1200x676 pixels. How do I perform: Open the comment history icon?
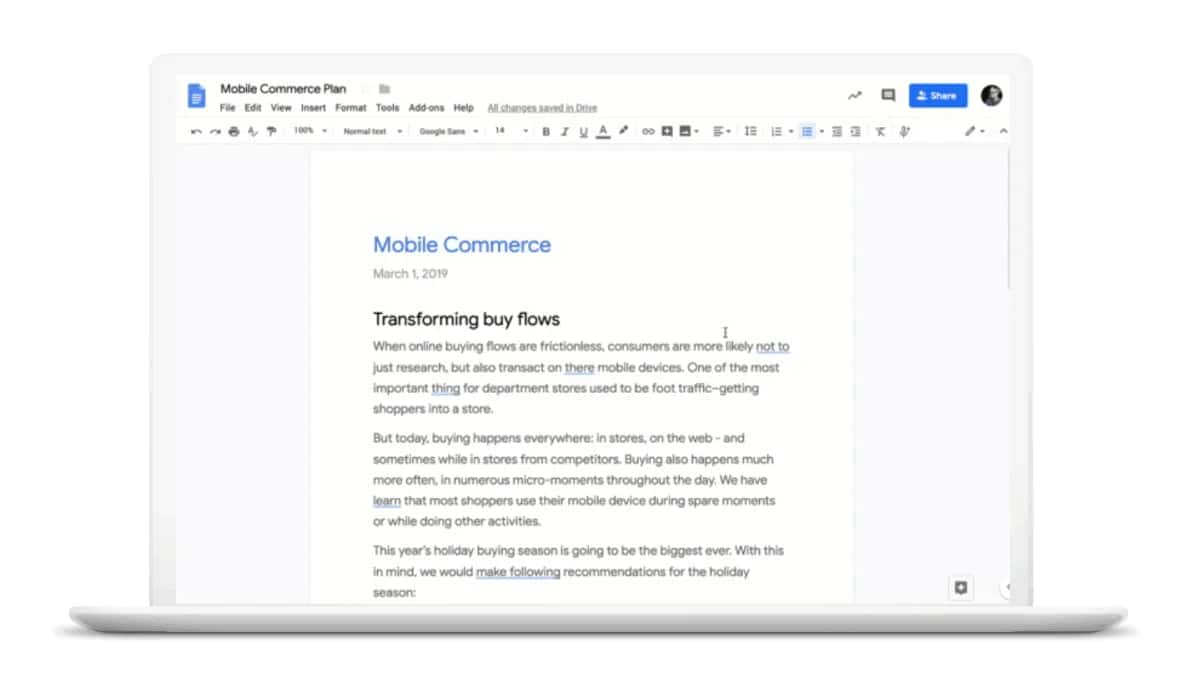pos(888,96)
